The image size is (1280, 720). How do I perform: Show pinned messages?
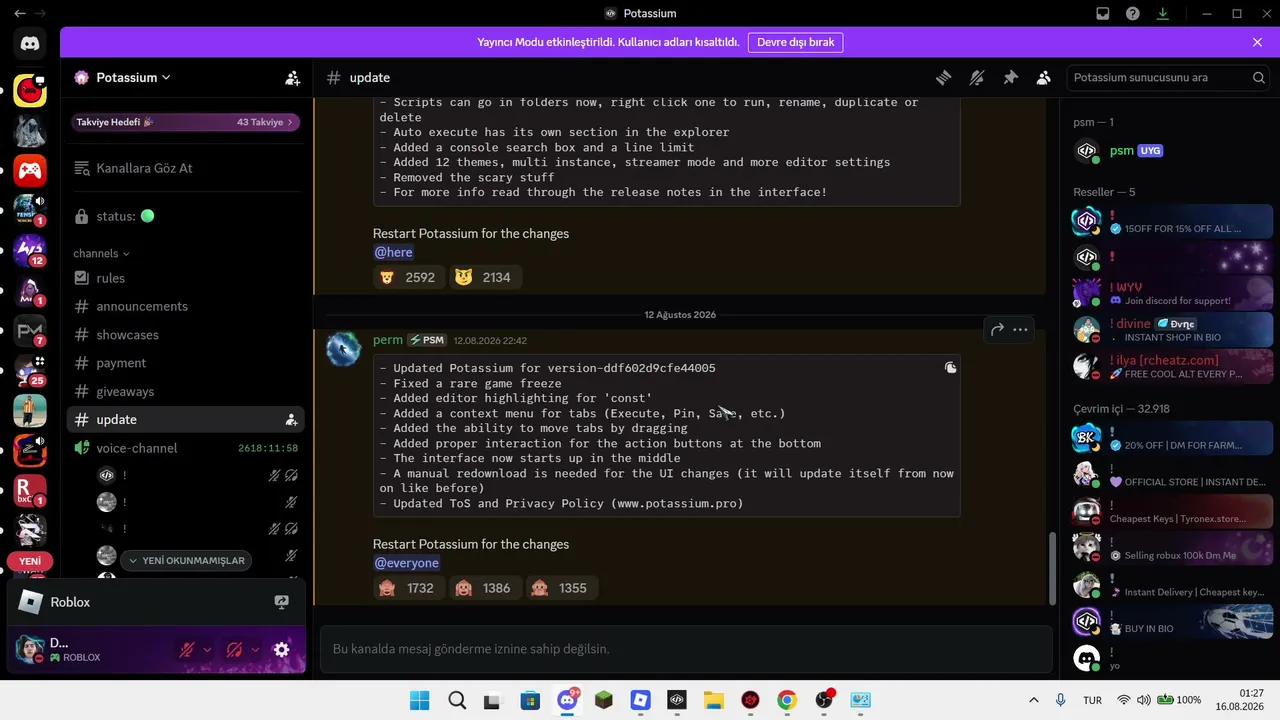[1010, 78]
